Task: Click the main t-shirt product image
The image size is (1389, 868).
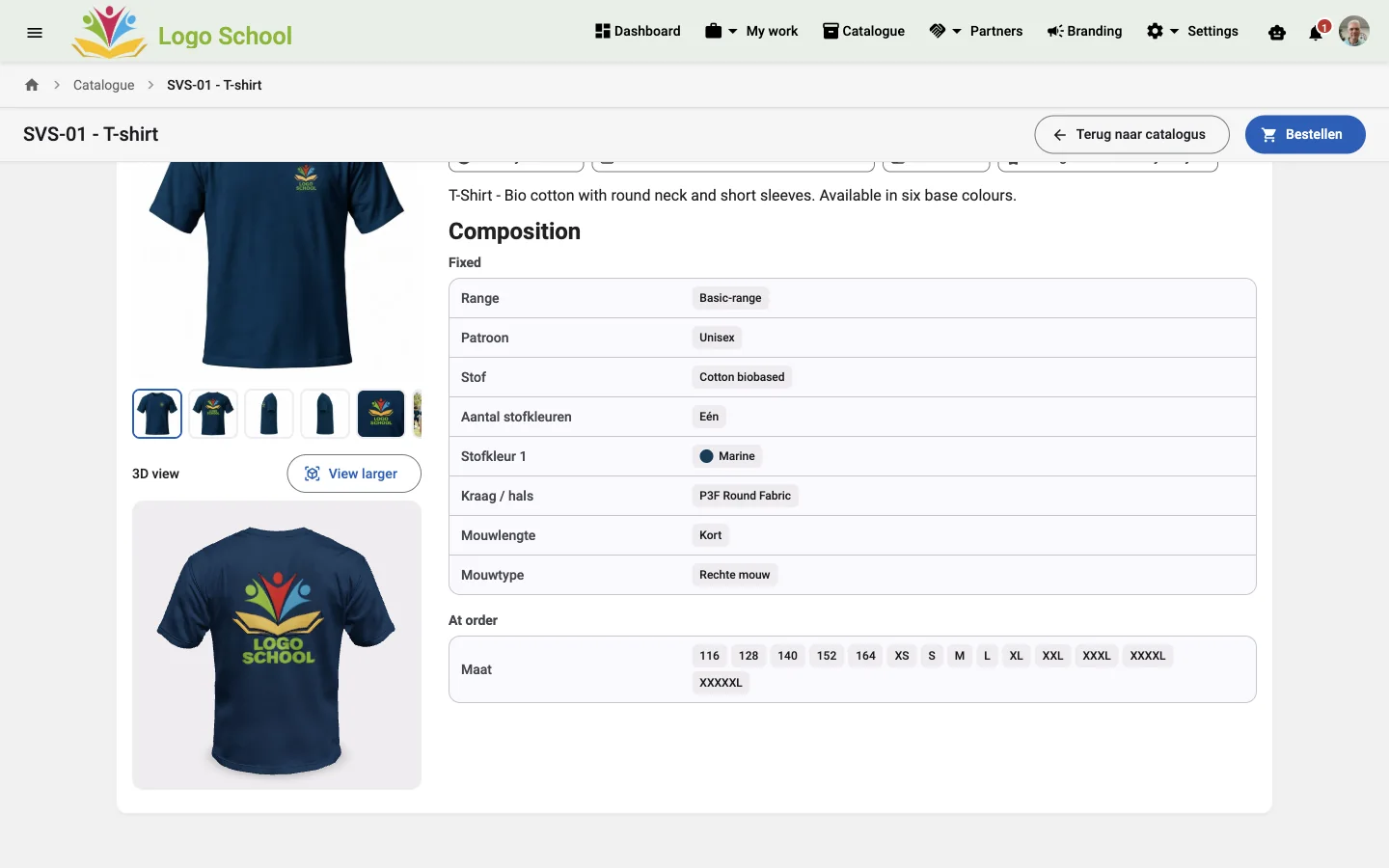Action: (277, 265)
